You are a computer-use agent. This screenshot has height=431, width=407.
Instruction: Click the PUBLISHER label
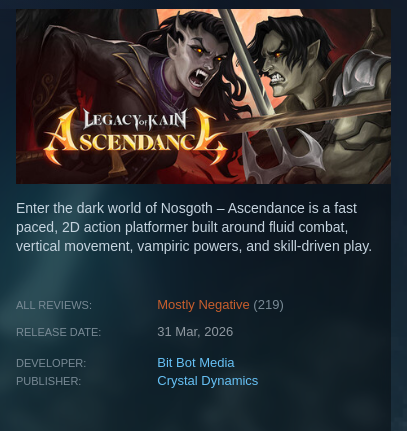point(48,381)
